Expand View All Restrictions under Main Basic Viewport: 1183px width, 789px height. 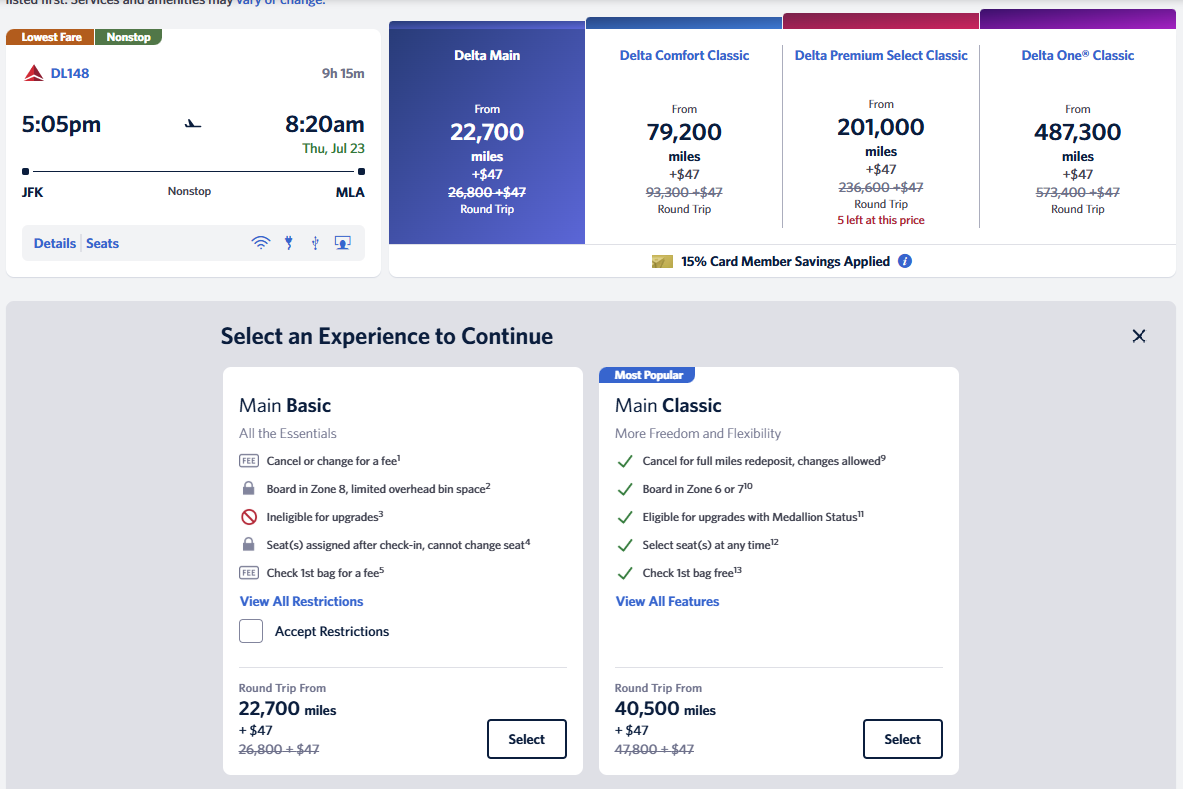pyautogui.click(x=301, y=601)
